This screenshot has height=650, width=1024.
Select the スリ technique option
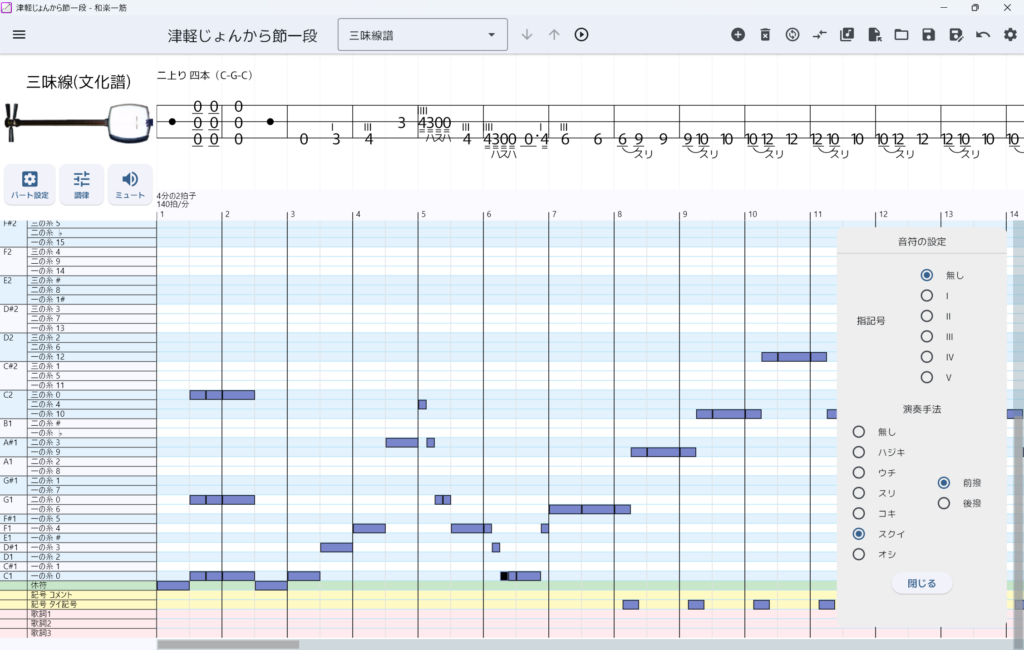859,493
